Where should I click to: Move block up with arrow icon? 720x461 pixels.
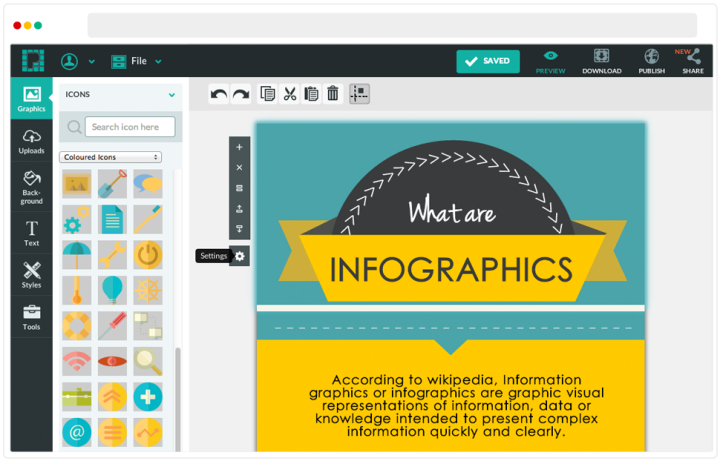click(239, 209)
